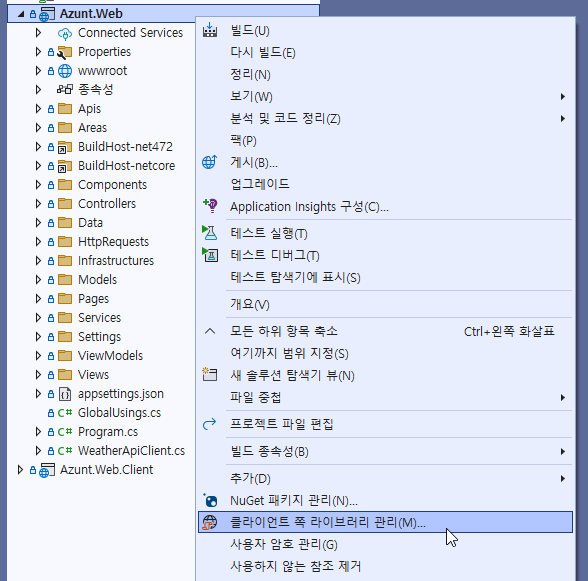The width and height of the screenshot is (588, 581).
Task: Expand the Areas folder arrow
Action: pyautogui.click(x=38, y=128)
